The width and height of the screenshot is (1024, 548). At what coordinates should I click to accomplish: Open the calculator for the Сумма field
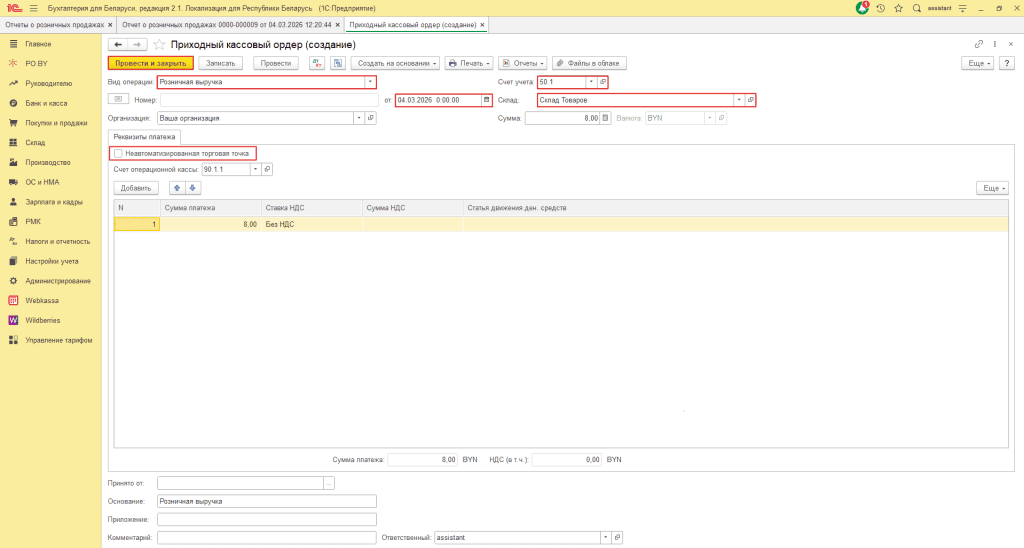point(604,118)
